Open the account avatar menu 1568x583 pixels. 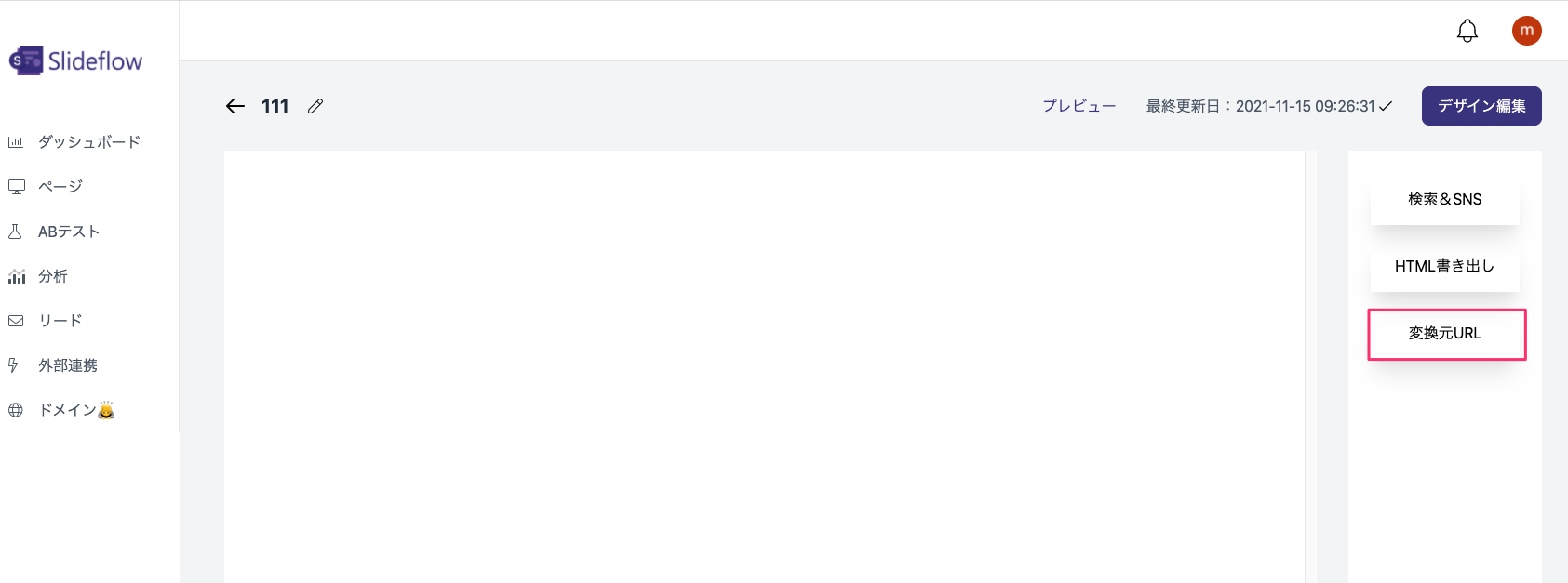(x=1527, y=30)
